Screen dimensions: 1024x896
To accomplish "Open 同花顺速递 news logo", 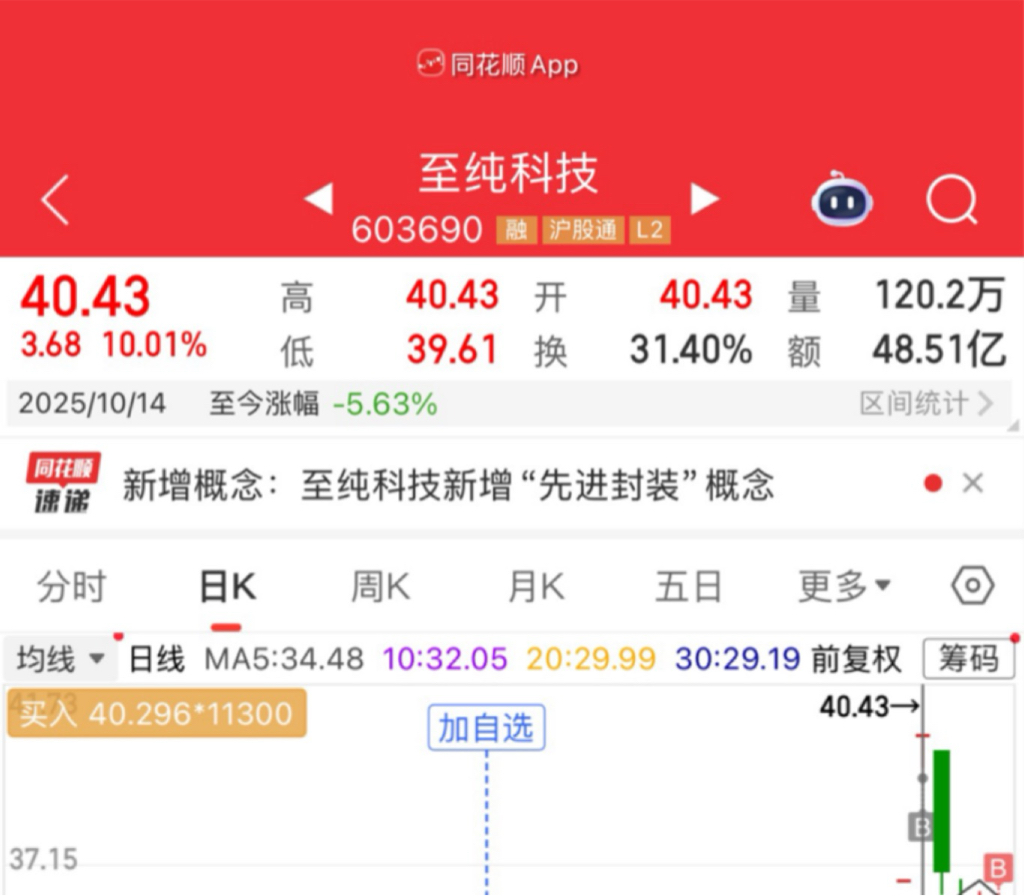I will coord(63,483).
